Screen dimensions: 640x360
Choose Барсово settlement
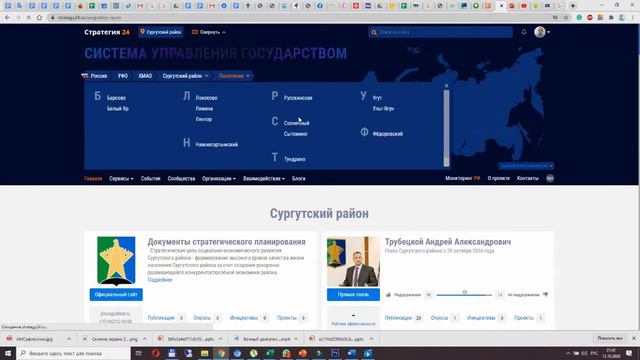[x=116, y=98]
